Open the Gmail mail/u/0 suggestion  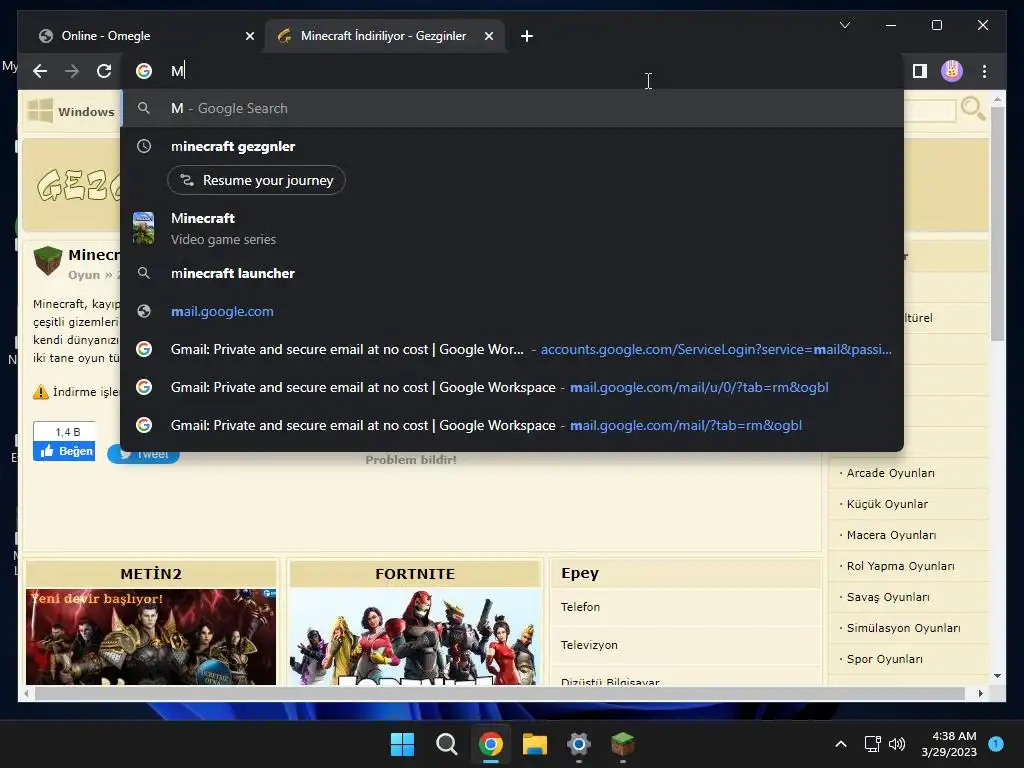coord(512,387)
